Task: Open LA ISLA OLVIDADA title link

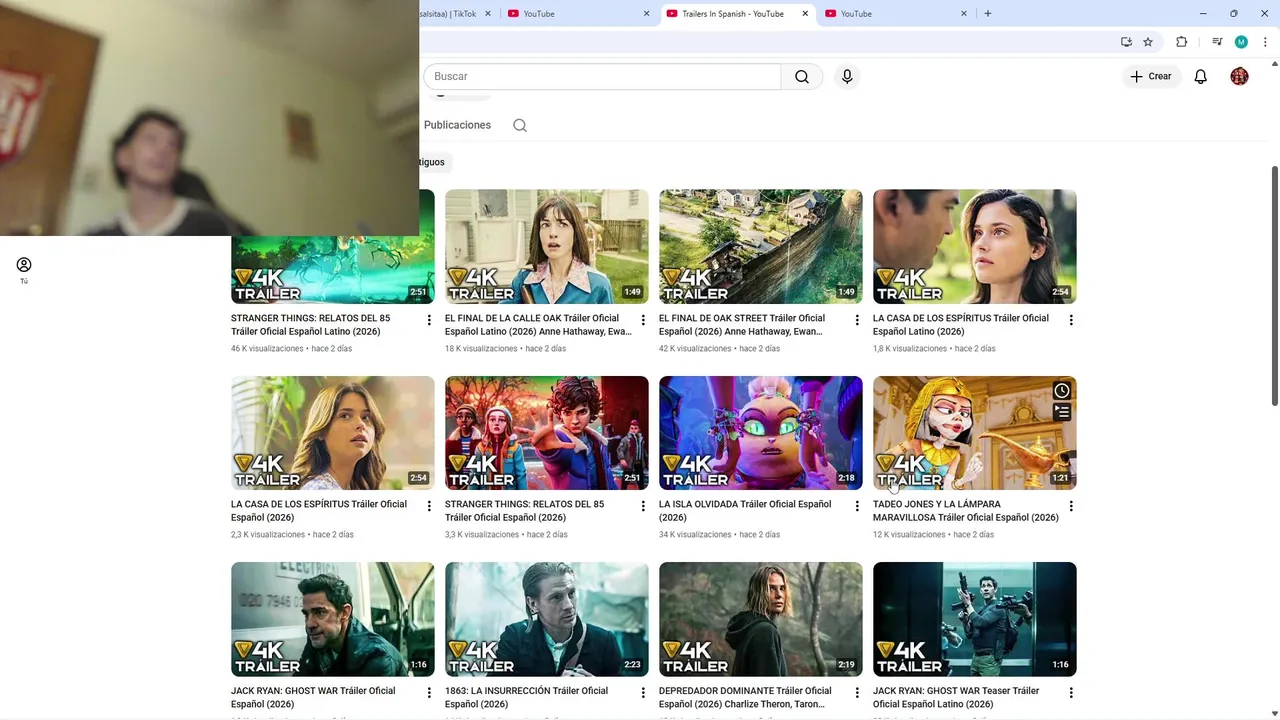Action: [745, 511]
